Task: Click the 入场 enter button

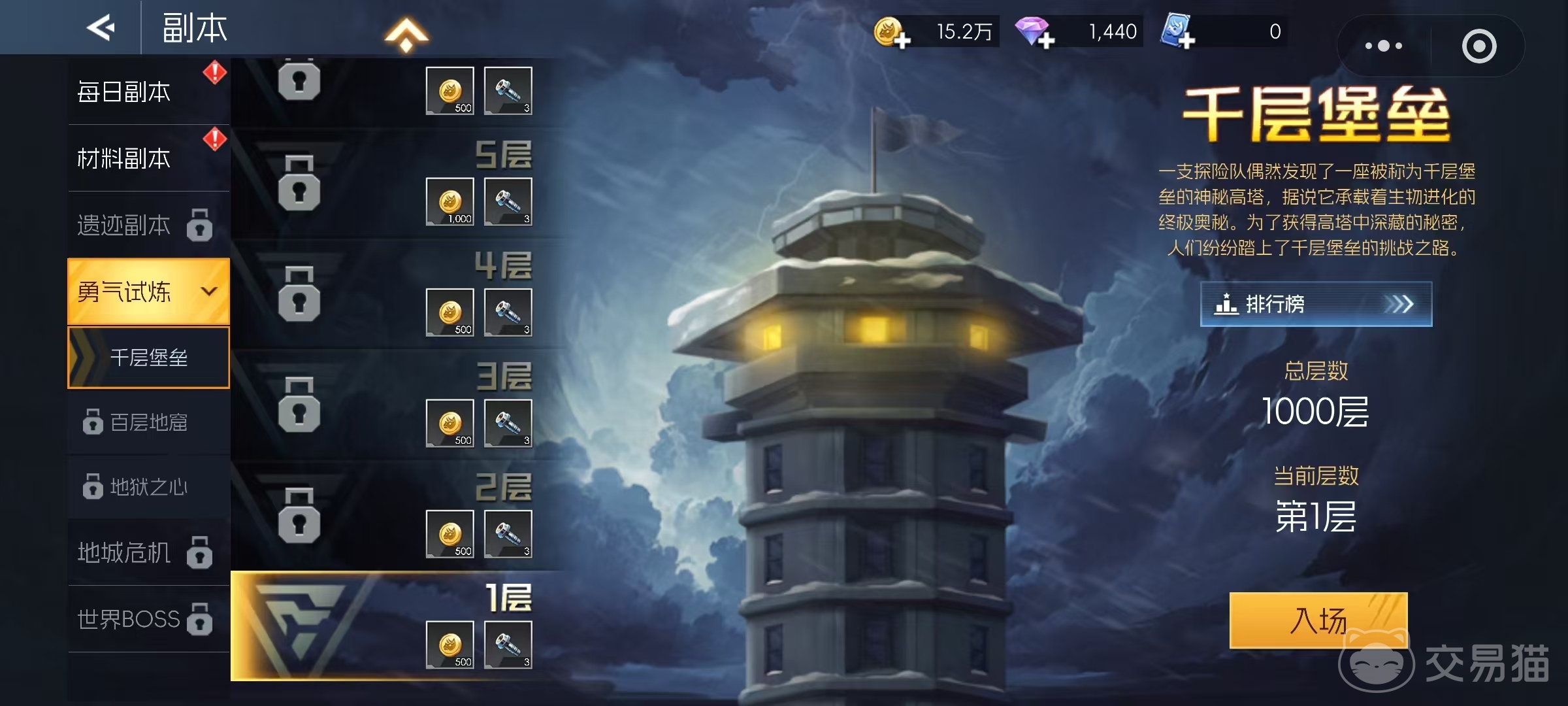Action: [x=1318, y=620]
